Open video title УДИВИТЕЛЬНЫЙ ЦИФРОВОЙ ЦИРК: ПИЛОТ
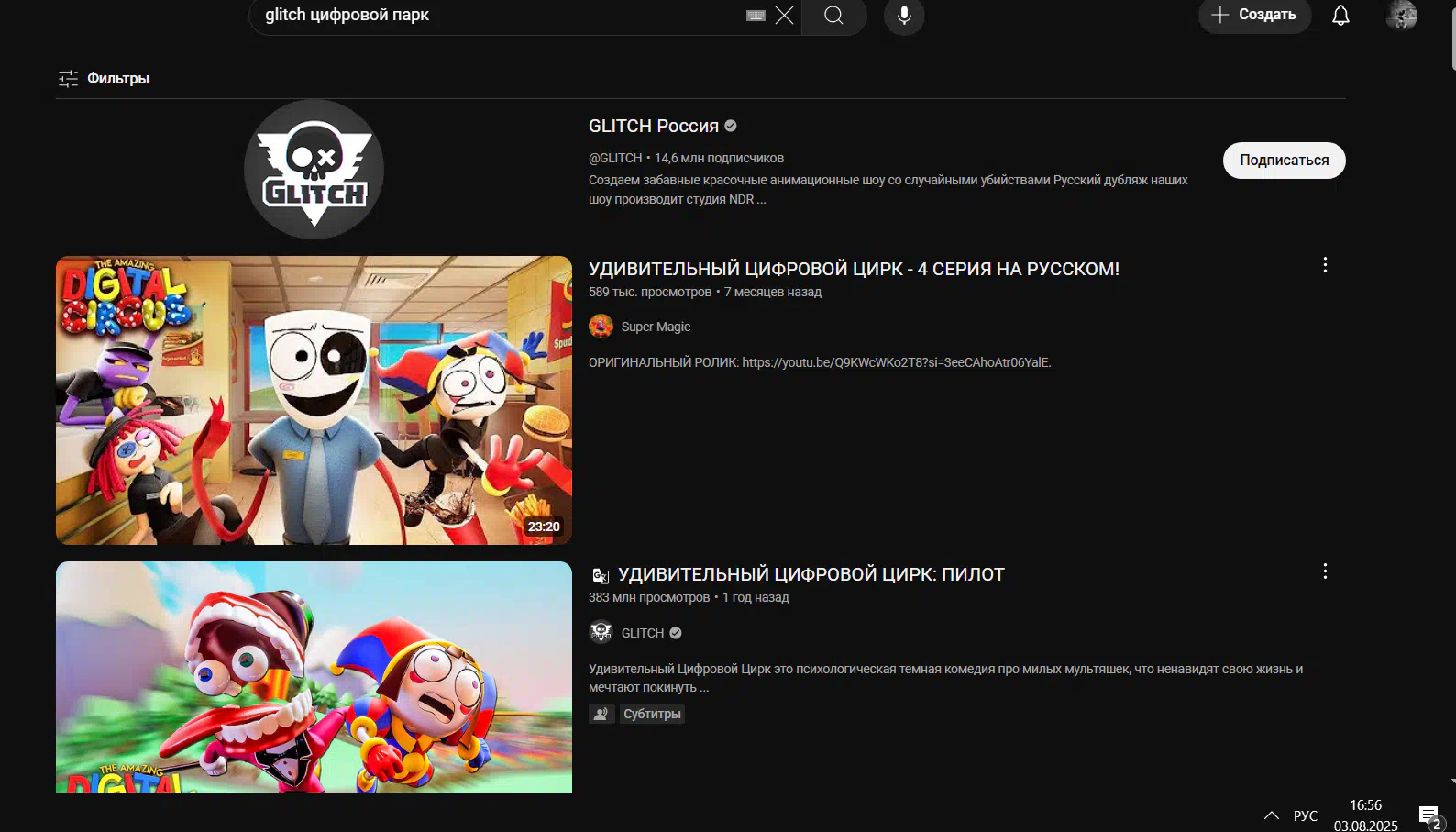 pos(811,574)
